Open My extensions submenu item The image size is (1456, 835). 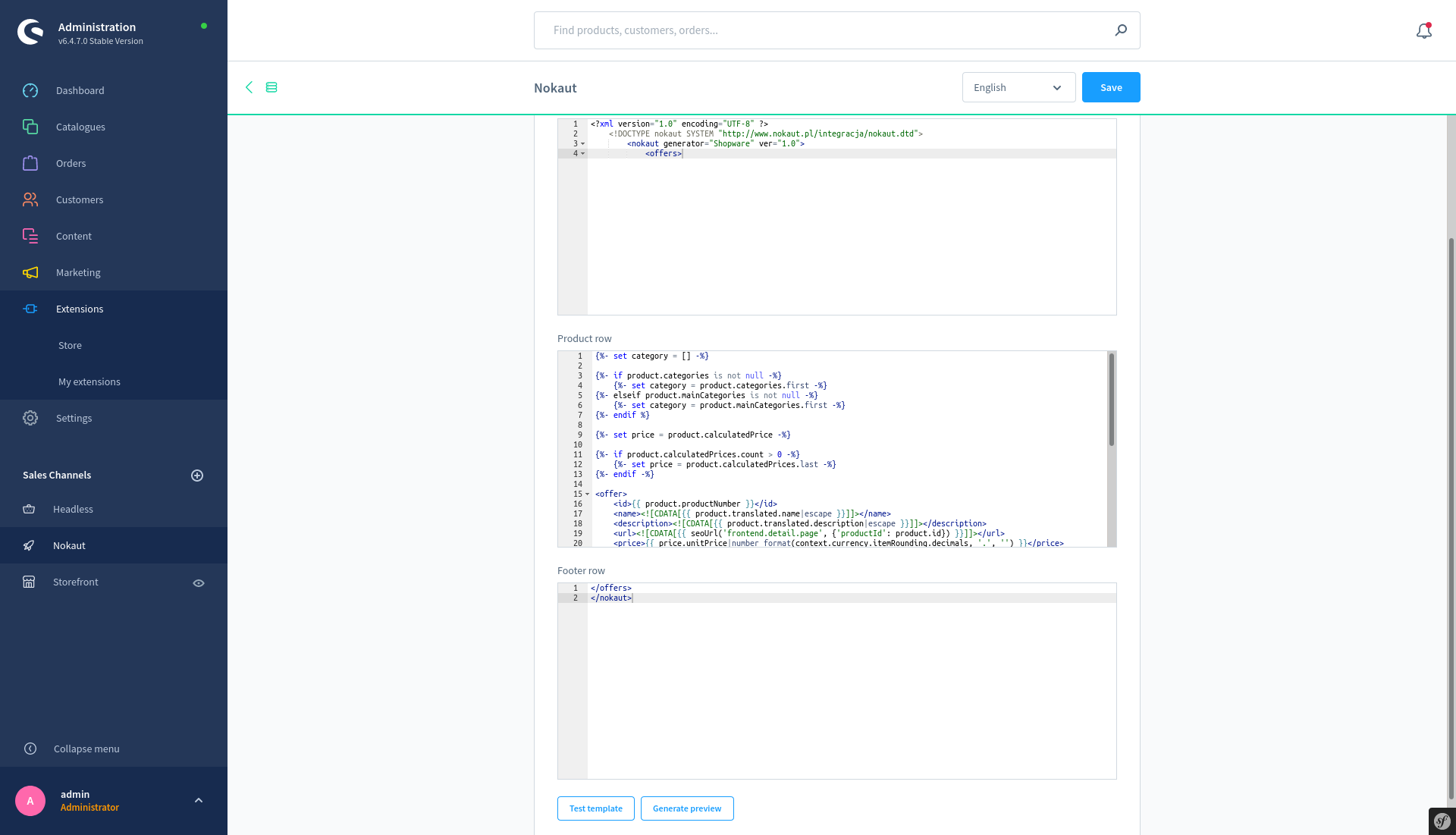point(89,381)
